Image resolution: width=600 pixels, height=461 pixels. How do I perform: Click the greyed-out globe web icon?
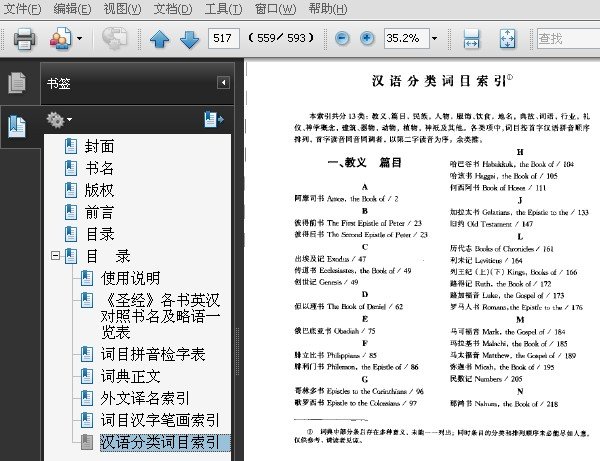click(114, 38)
